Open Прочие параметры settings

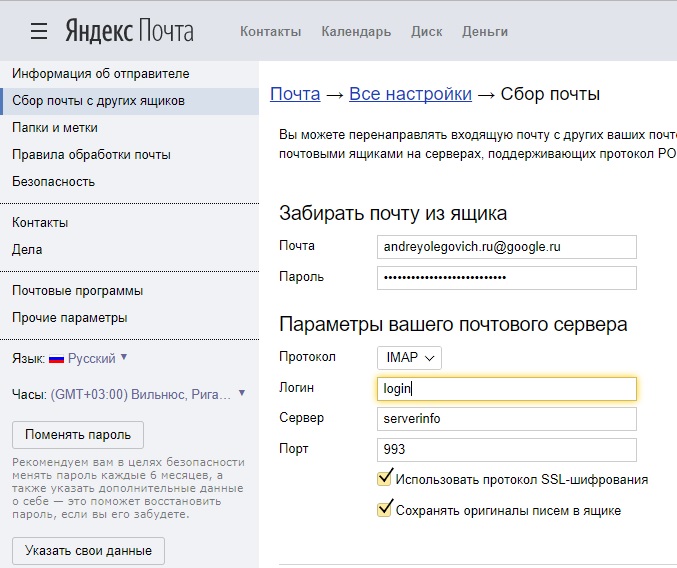tap(130, 318)
